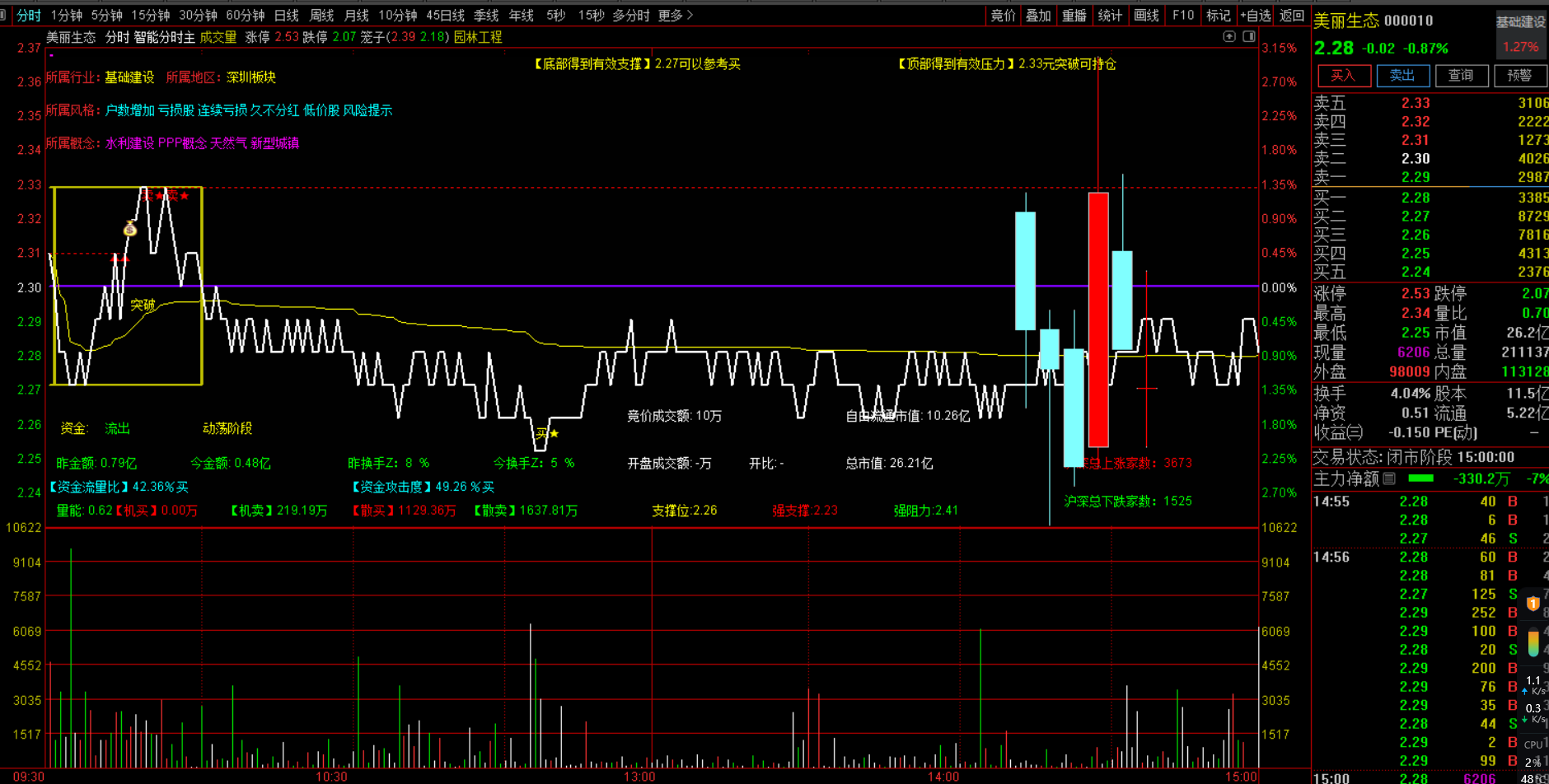Click the 预警 alert button

(1519, 76)
